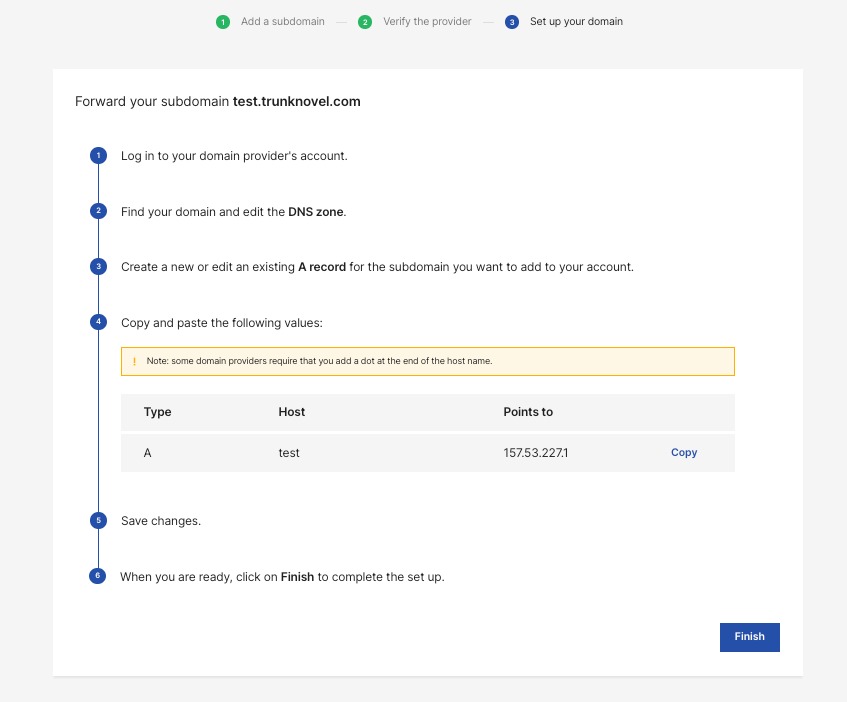Click the Set up your domain step circle

512,21
